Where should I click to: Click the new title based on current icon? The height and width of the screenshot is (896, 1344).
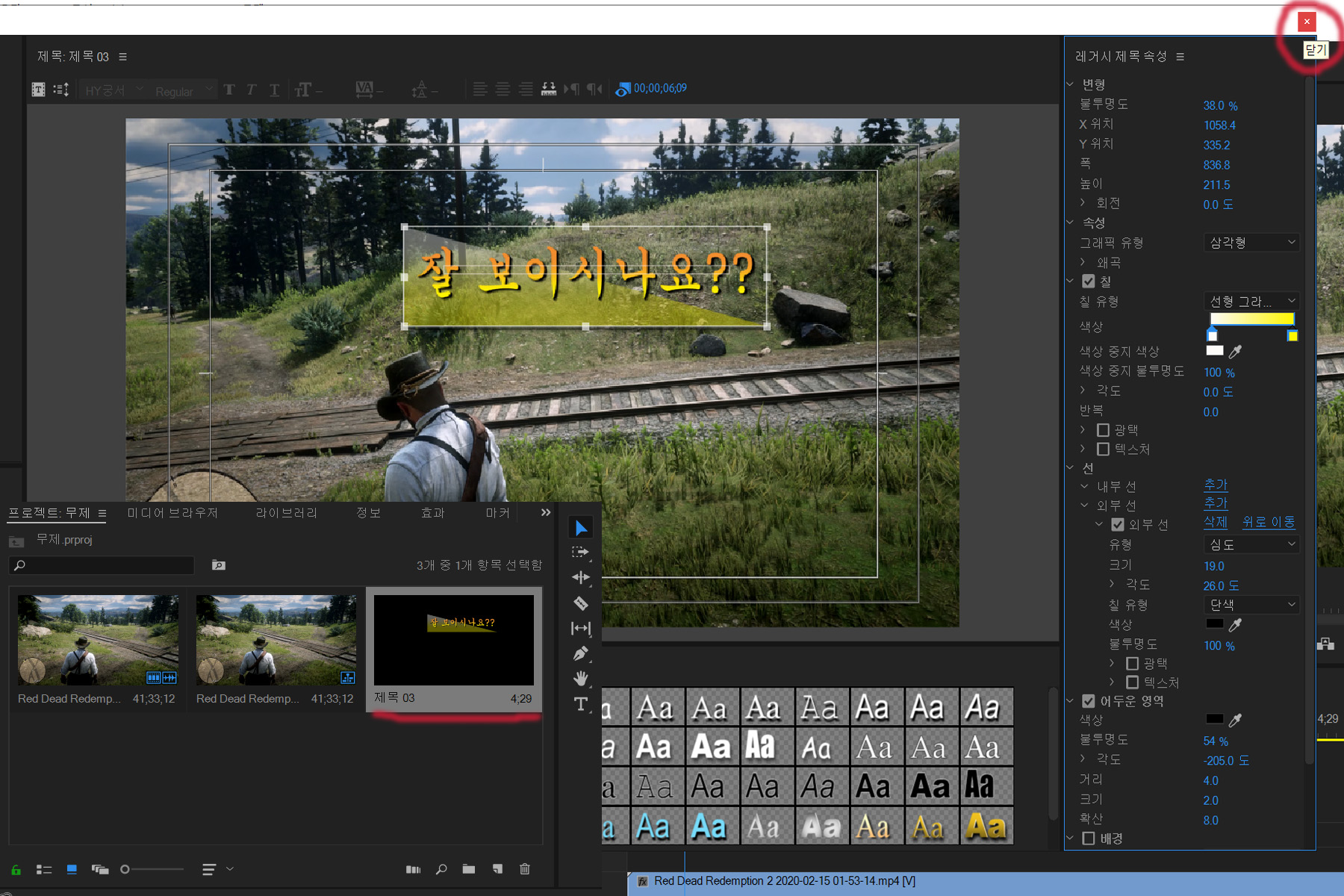click(x=38, y=90)
